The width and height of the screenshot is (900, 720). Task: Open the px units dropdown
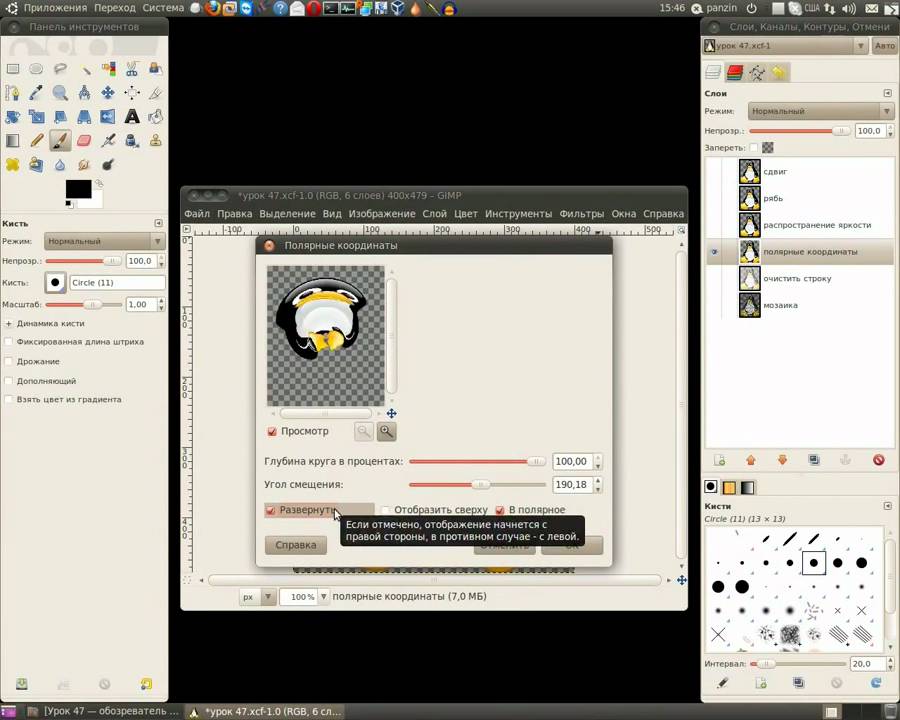point(257,597)
